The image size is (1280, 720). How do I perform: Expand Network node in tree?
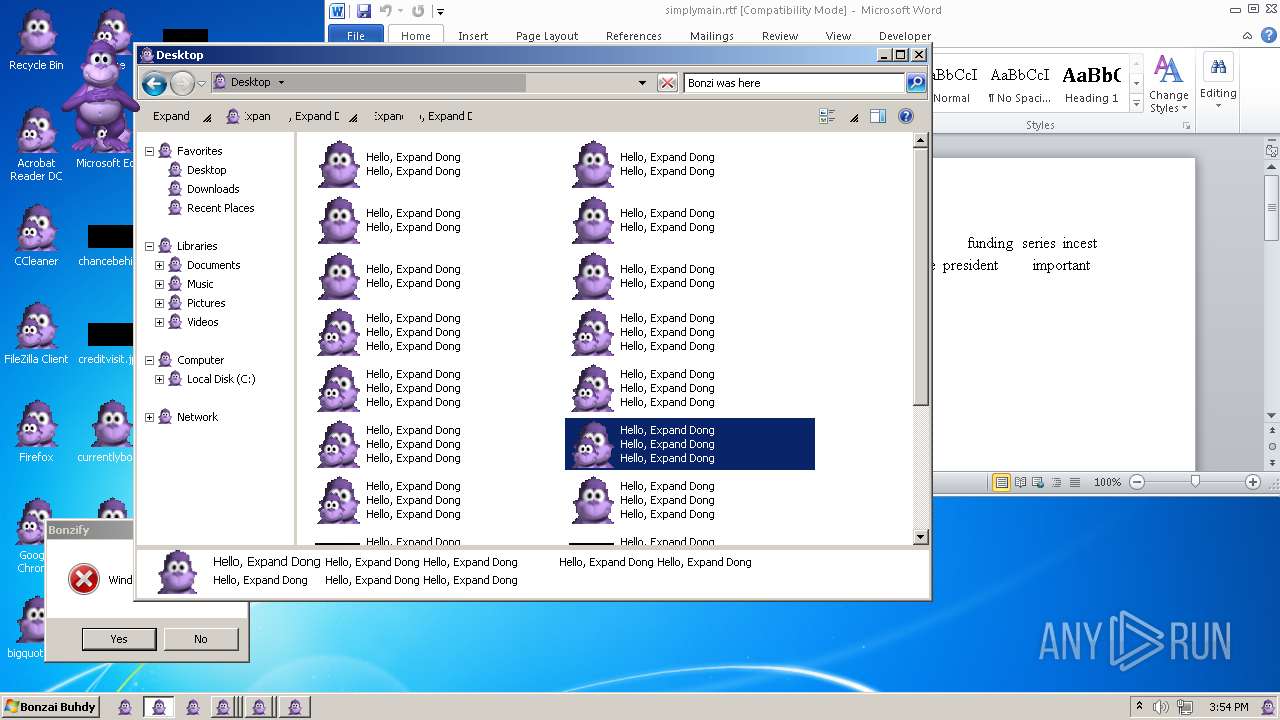click(150, 417)
